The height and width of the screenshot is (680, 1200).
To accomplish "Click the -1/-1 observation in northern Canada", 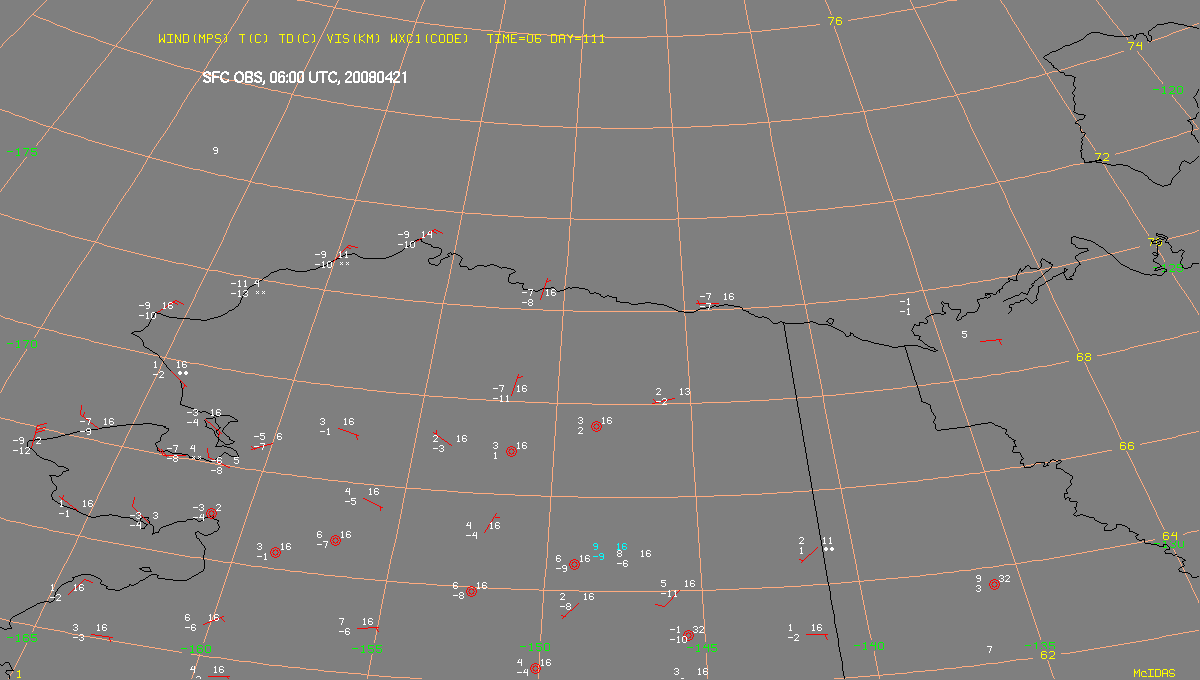I will point(905,306).
